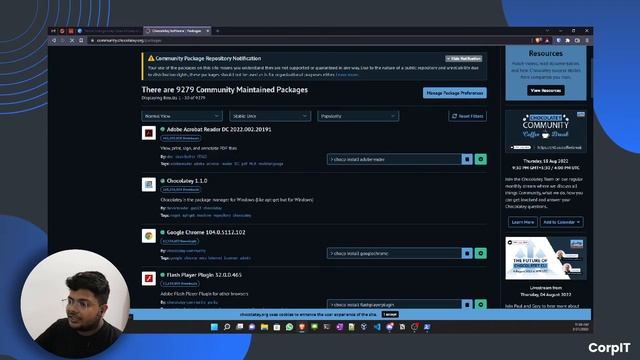Click the bookmark icon beside the address bar
The image size is (640, 360).
(81, 40)
